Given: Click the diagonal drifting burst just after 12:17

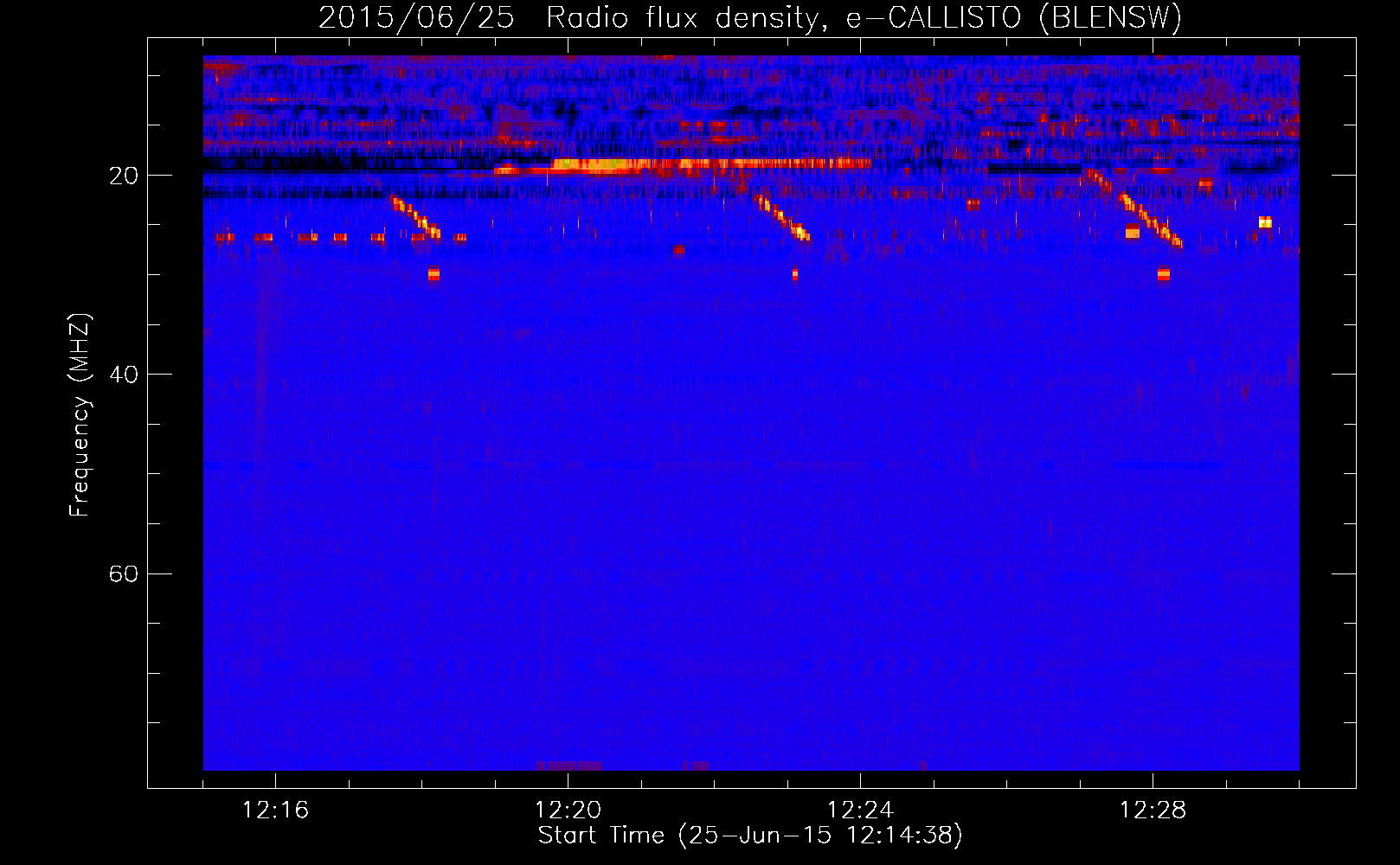Looking at the screenshot, I should pyautogui.click(x=415, y=217).
